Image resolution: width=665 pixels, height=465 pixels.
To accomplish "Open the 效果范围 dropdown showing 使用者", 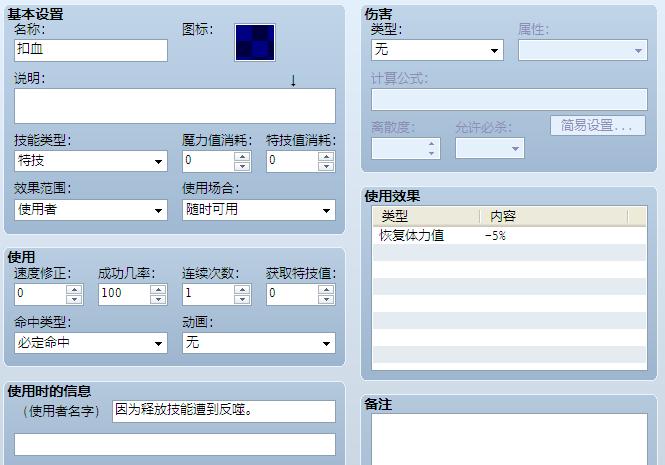I will click(x=91, y=210).
